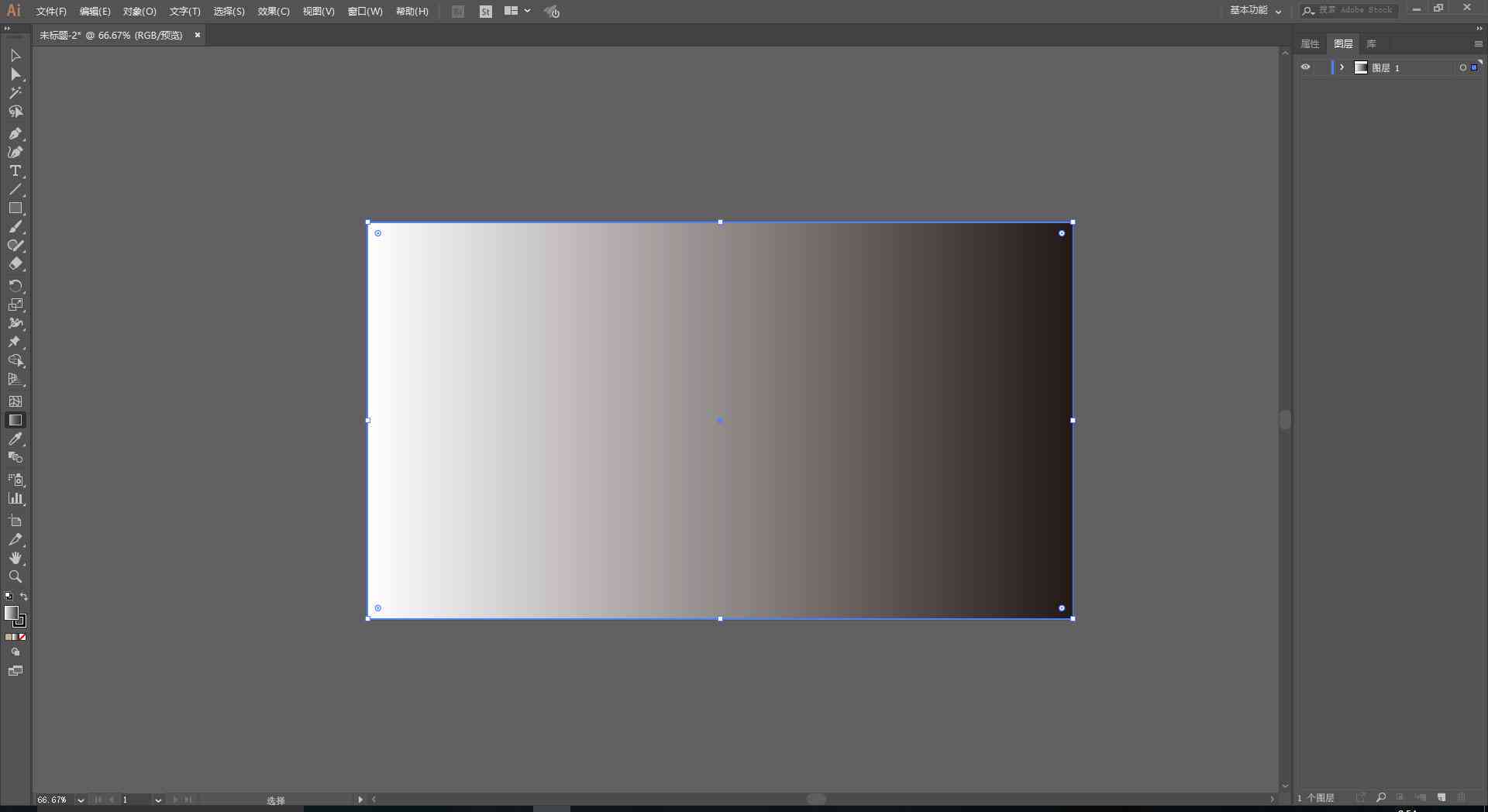Open the 选择(S) menu
1488x812 pixels.
[x=229, y=12]
